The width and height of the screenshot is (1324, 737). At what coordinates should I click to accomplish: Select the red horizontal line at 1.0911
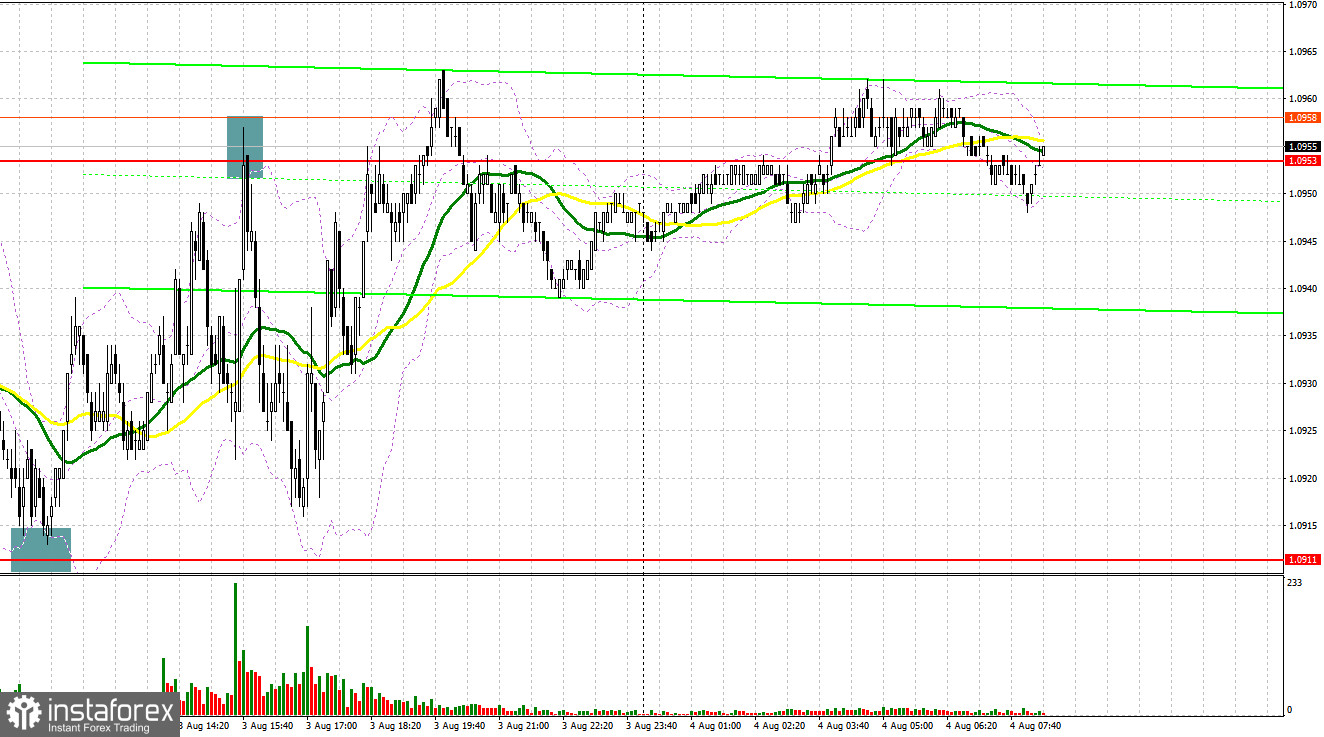[640, 560]
